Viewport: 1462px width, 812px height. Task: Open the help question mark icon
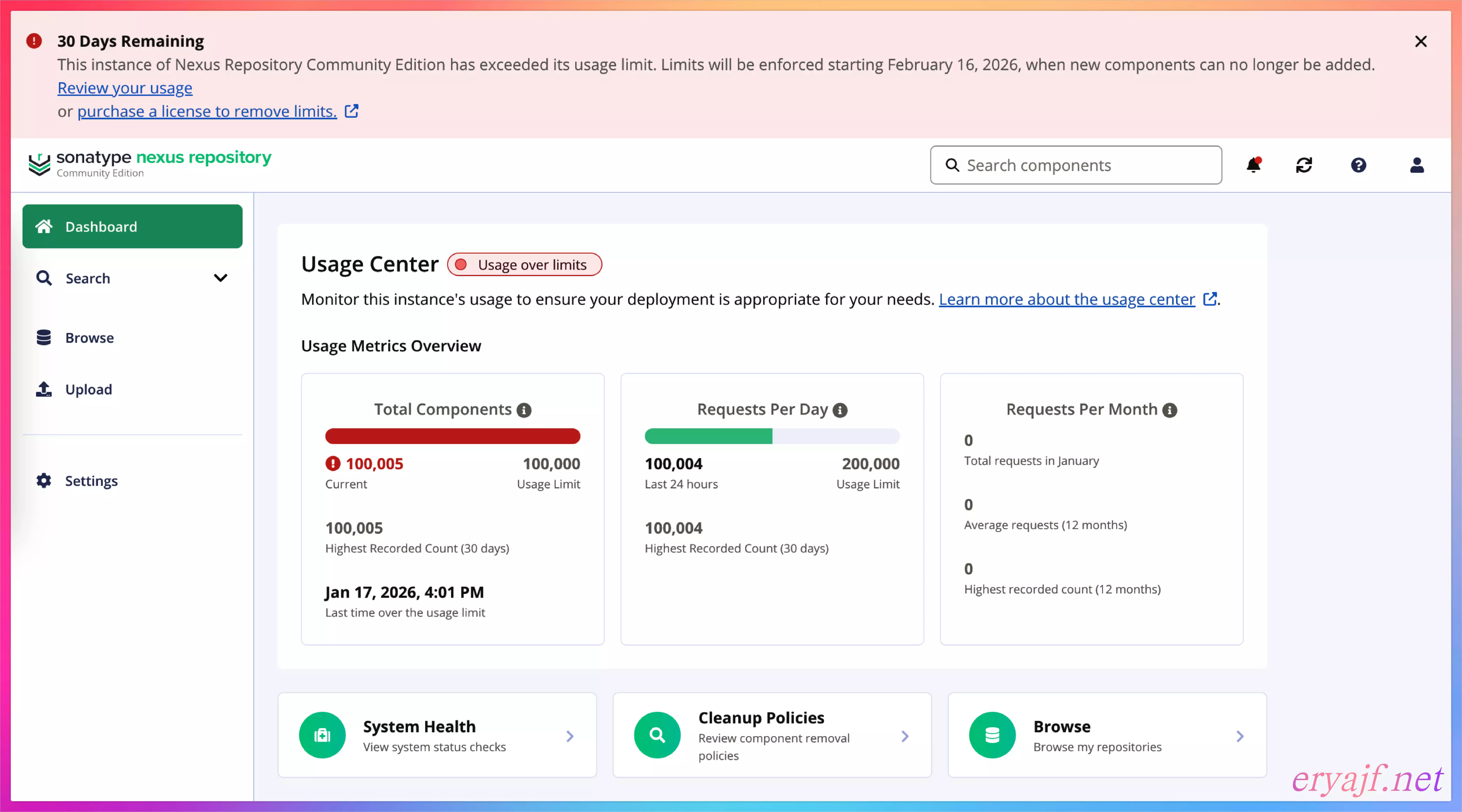(x=1358, y=165)
